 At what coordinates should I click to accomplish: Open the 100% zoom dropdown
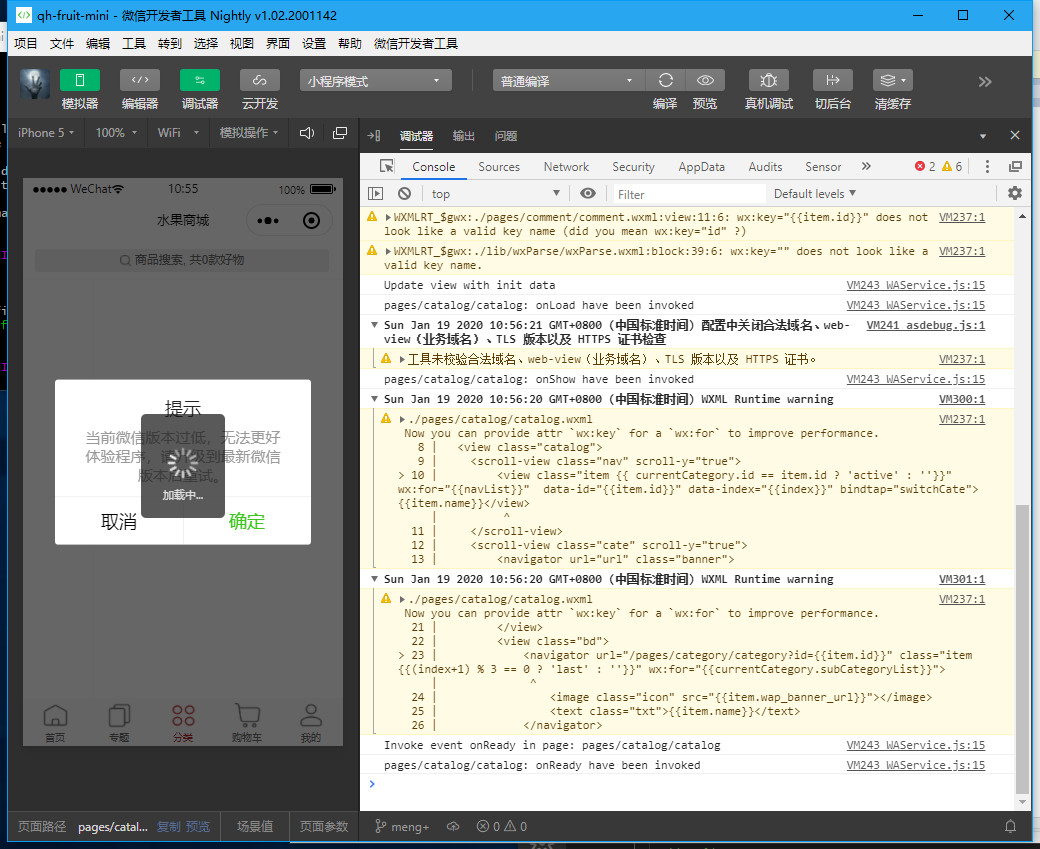(x=116, y=133)
